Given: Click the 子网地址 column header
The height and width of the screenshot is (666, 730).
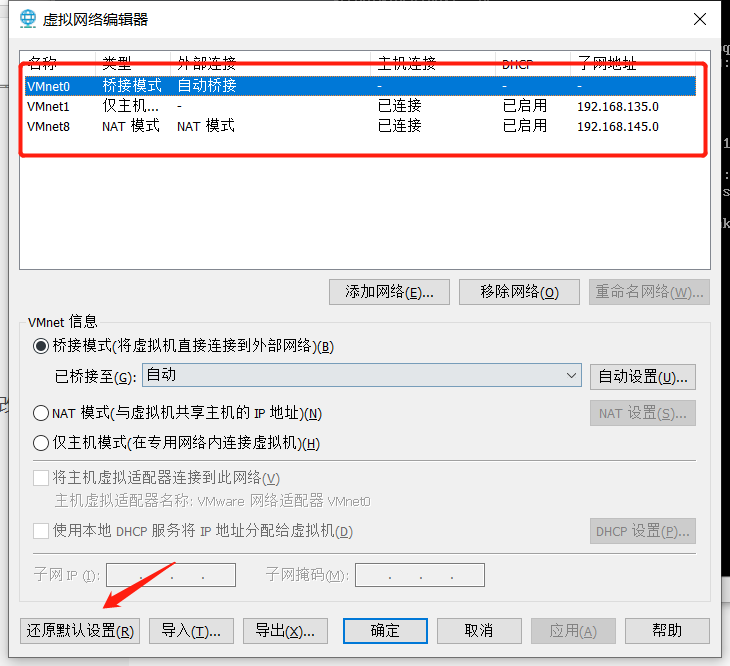Looking at the screenshot, I should [x=633, y=62].
